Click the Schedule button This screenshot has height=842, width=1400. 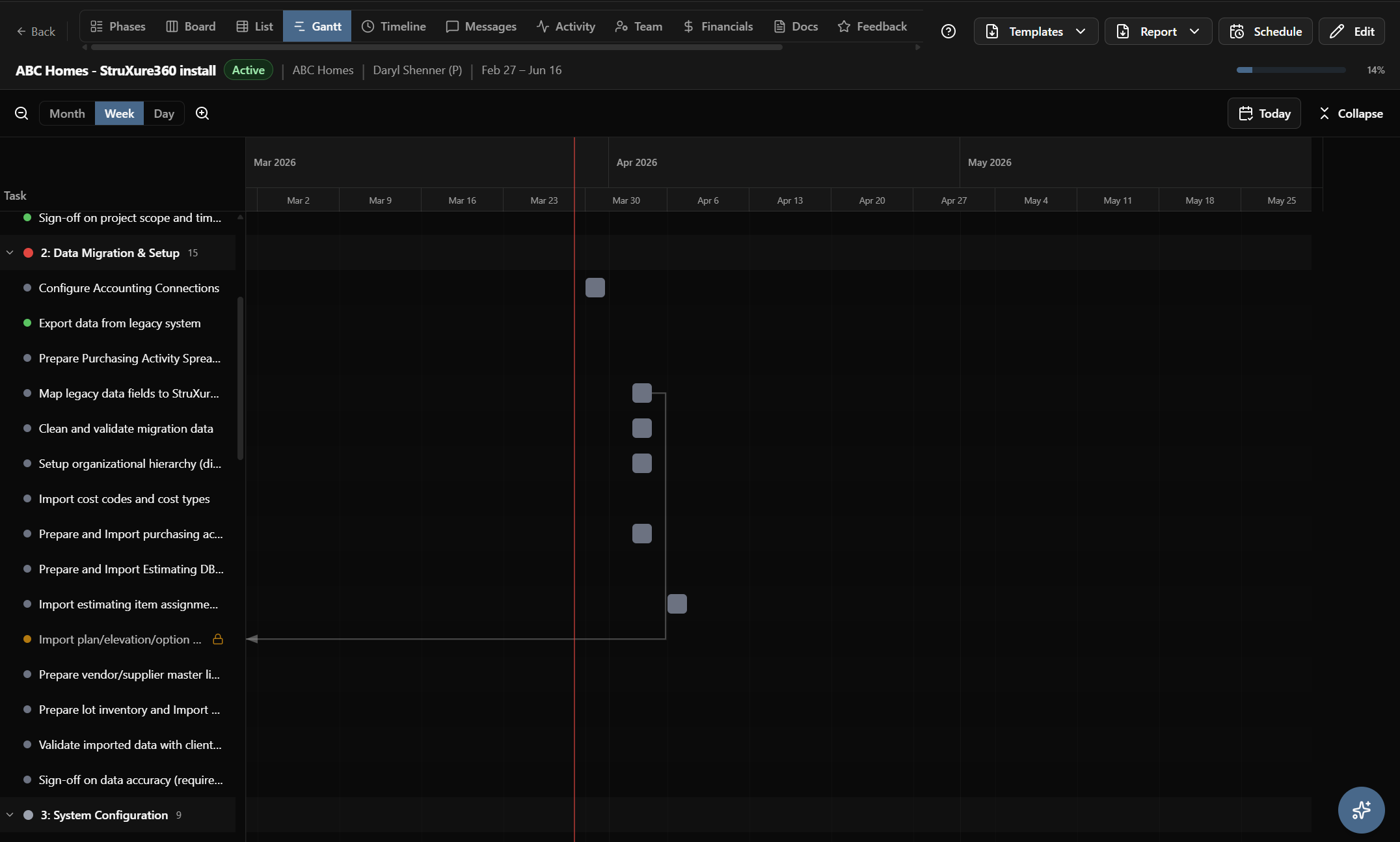[1264, 31]
